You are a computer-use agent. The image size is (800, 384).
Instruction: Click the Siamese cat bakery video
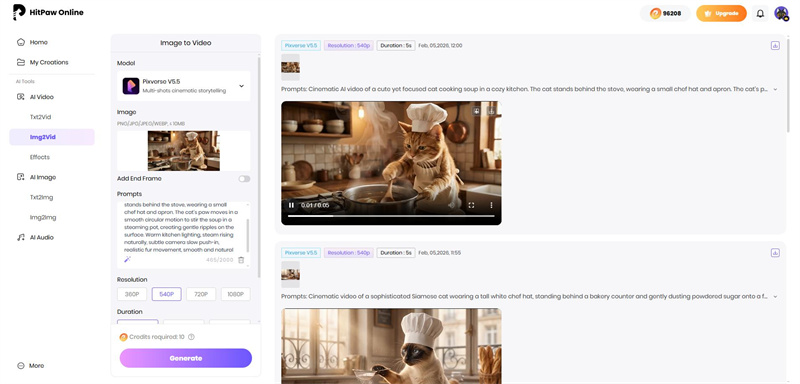(391, 346)
